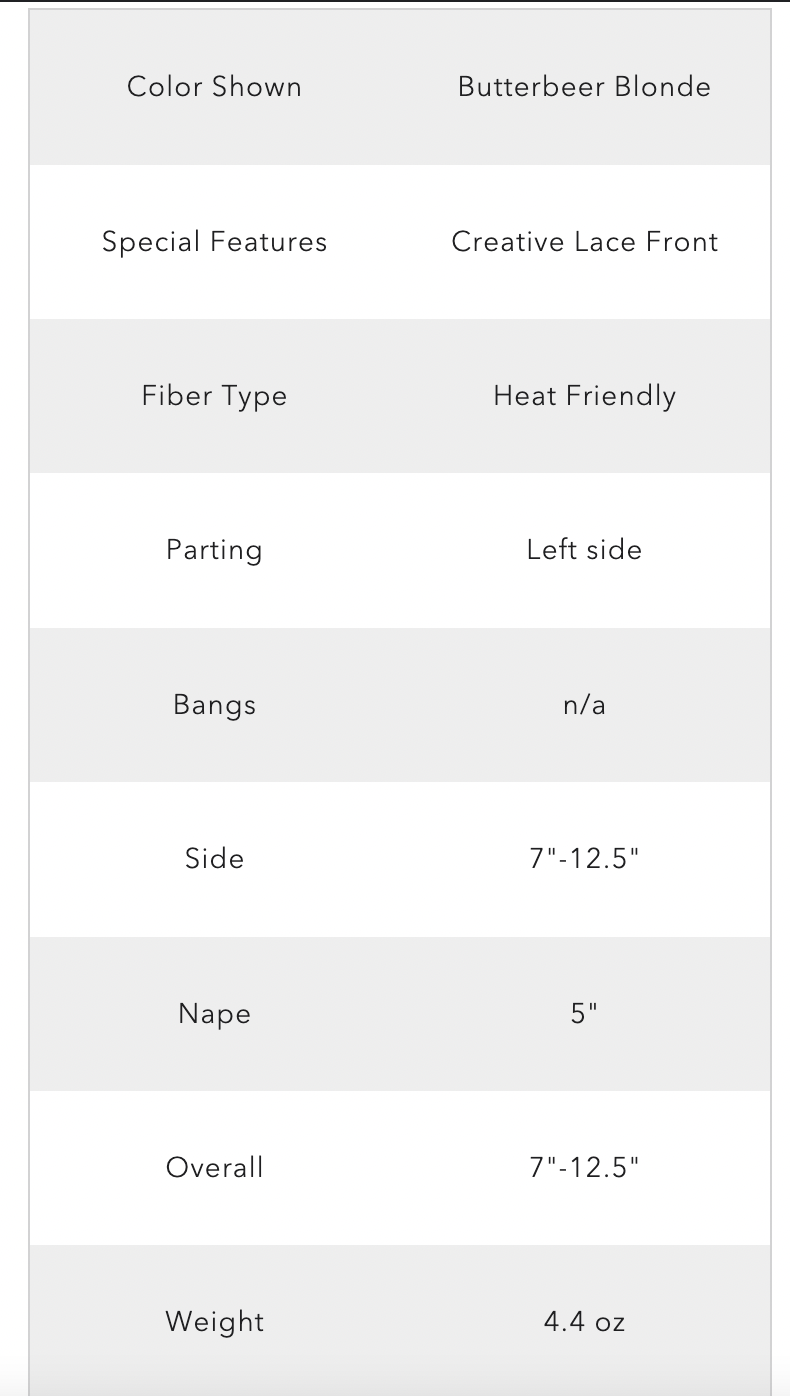Click the Color Shown label

[x=214, y=87]
